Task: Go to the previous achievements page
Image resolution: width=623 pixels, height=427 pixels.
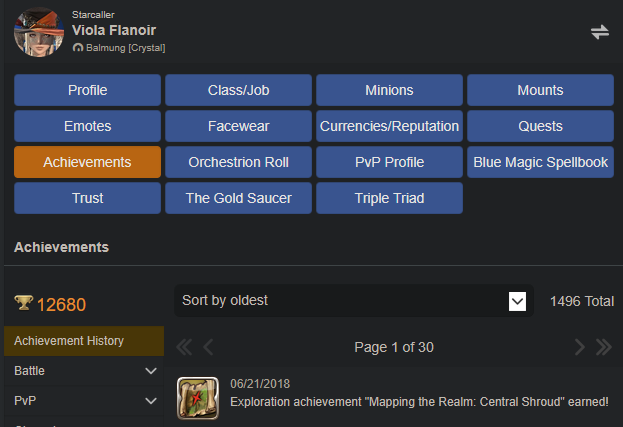Action: (208, 347)
